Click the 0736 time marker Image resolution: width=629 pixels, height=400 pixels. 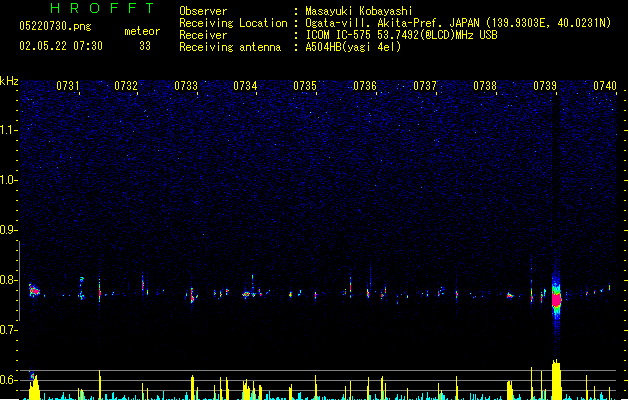[365, 86]
